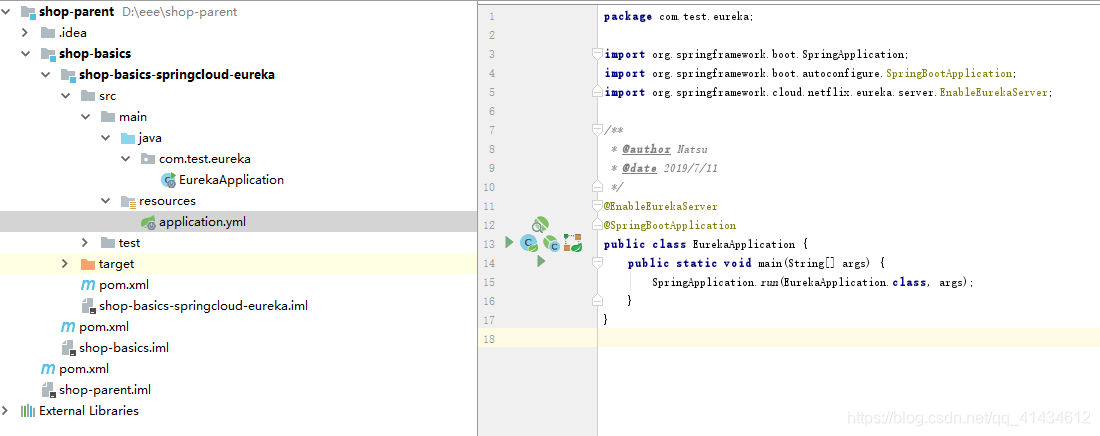Click the @date tag in the Javadoc
1100x436 pixels.
point(639,169)
